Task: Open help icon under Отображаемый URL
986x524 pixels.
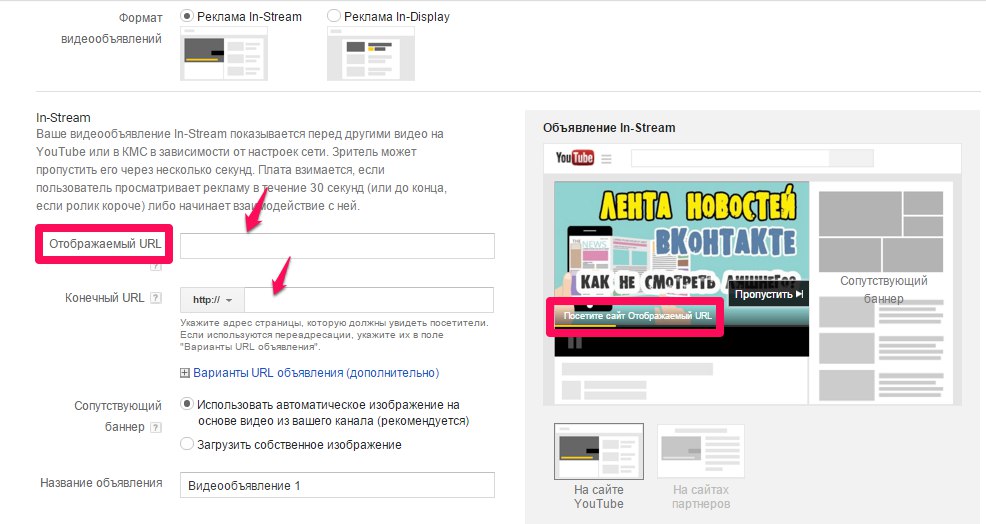Action: tap(156, 267)
